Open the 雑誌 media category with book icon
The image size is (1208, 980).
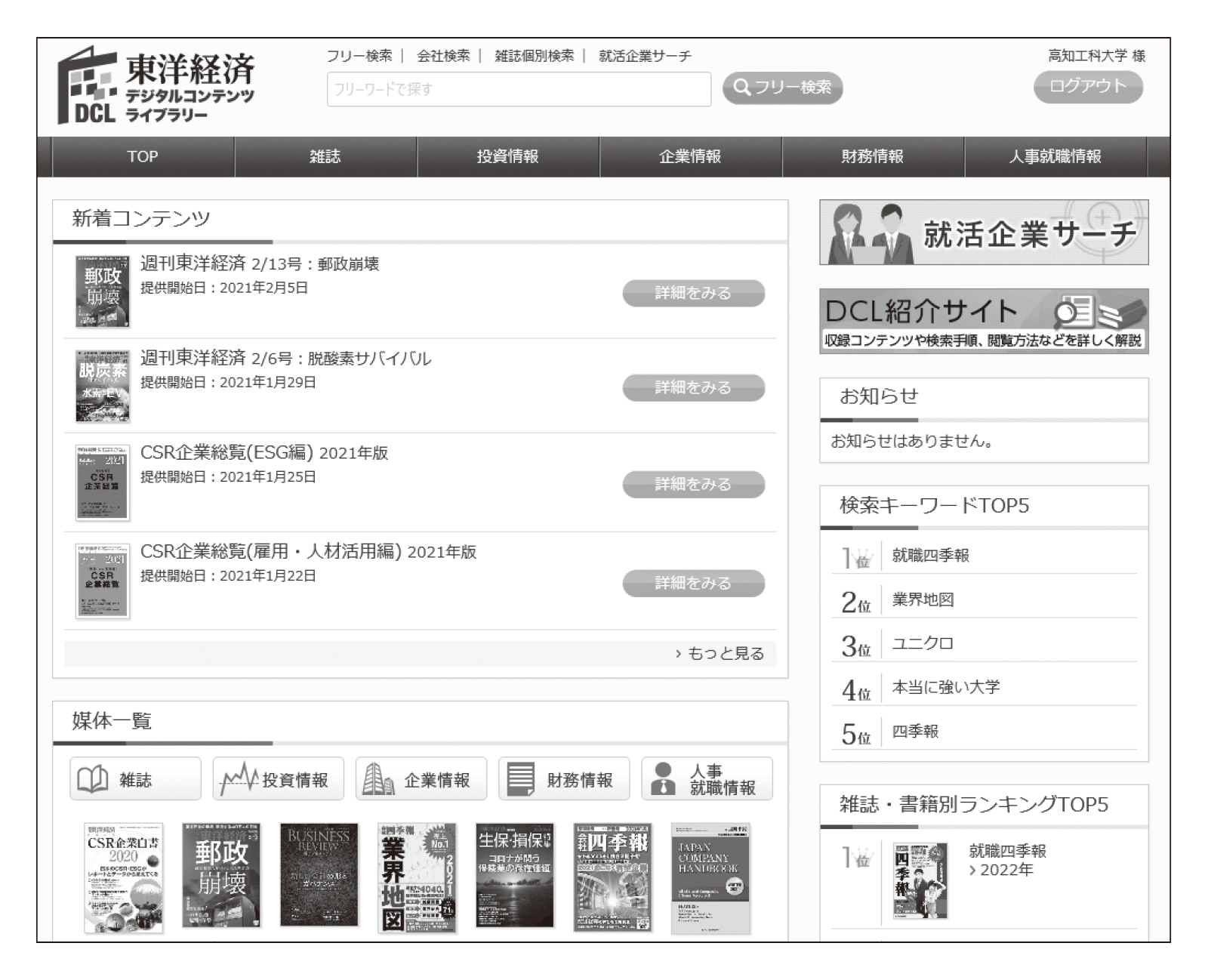135,779
